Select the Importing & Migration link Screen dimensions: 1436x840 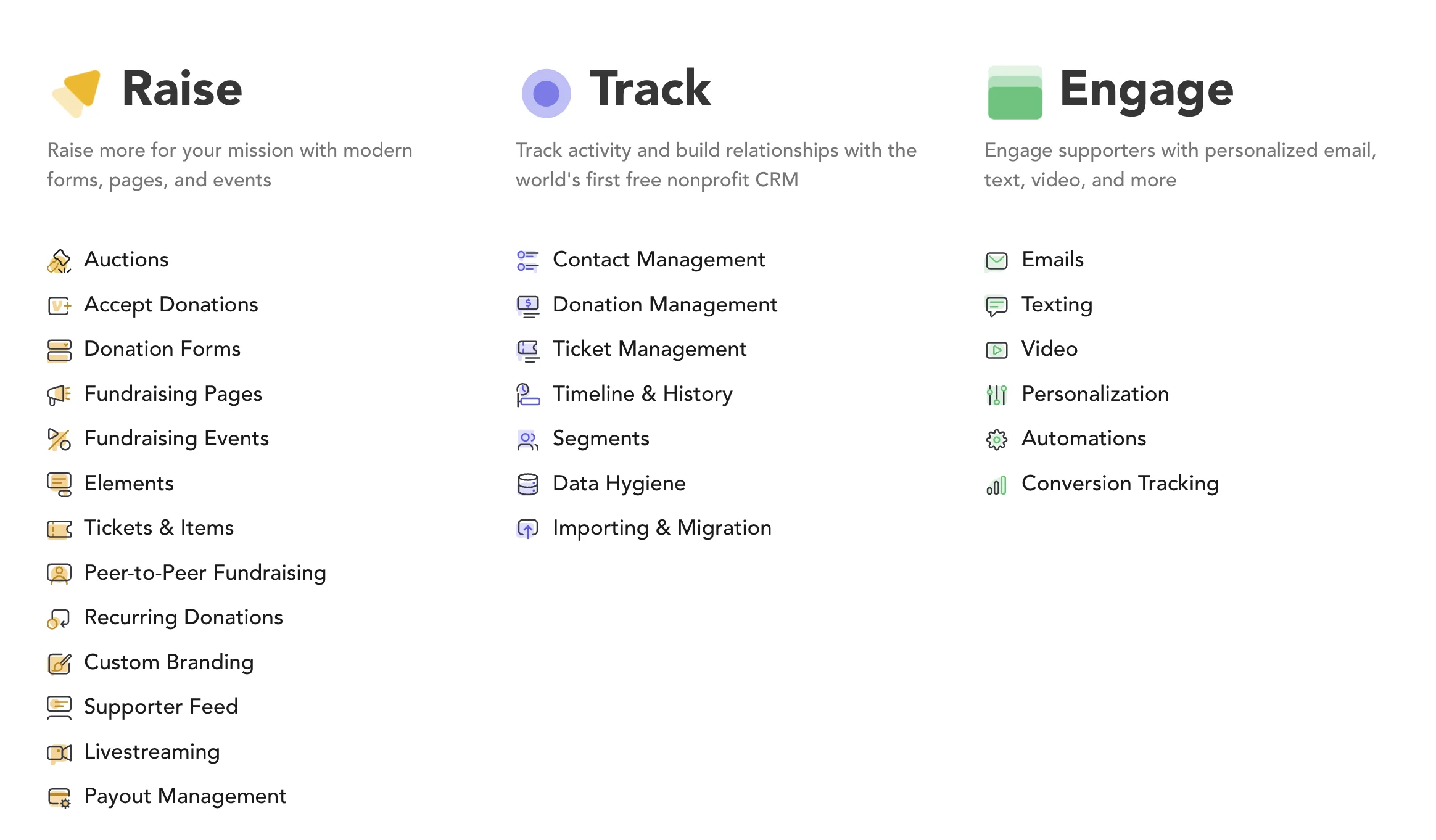click(662, 528)
